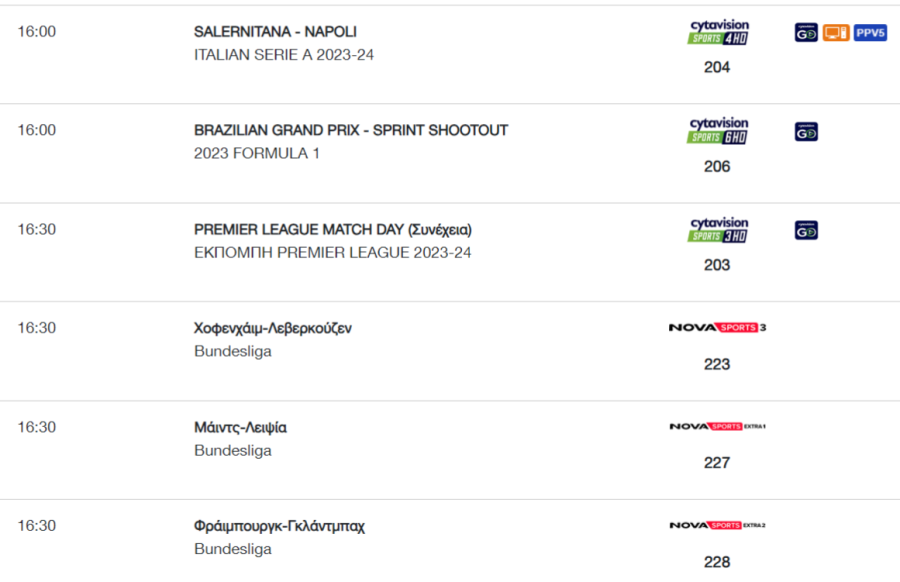
Task: Click the Cytavision Sports 3 HD logo
Action: pyautogui.click(x=718, y=230)
